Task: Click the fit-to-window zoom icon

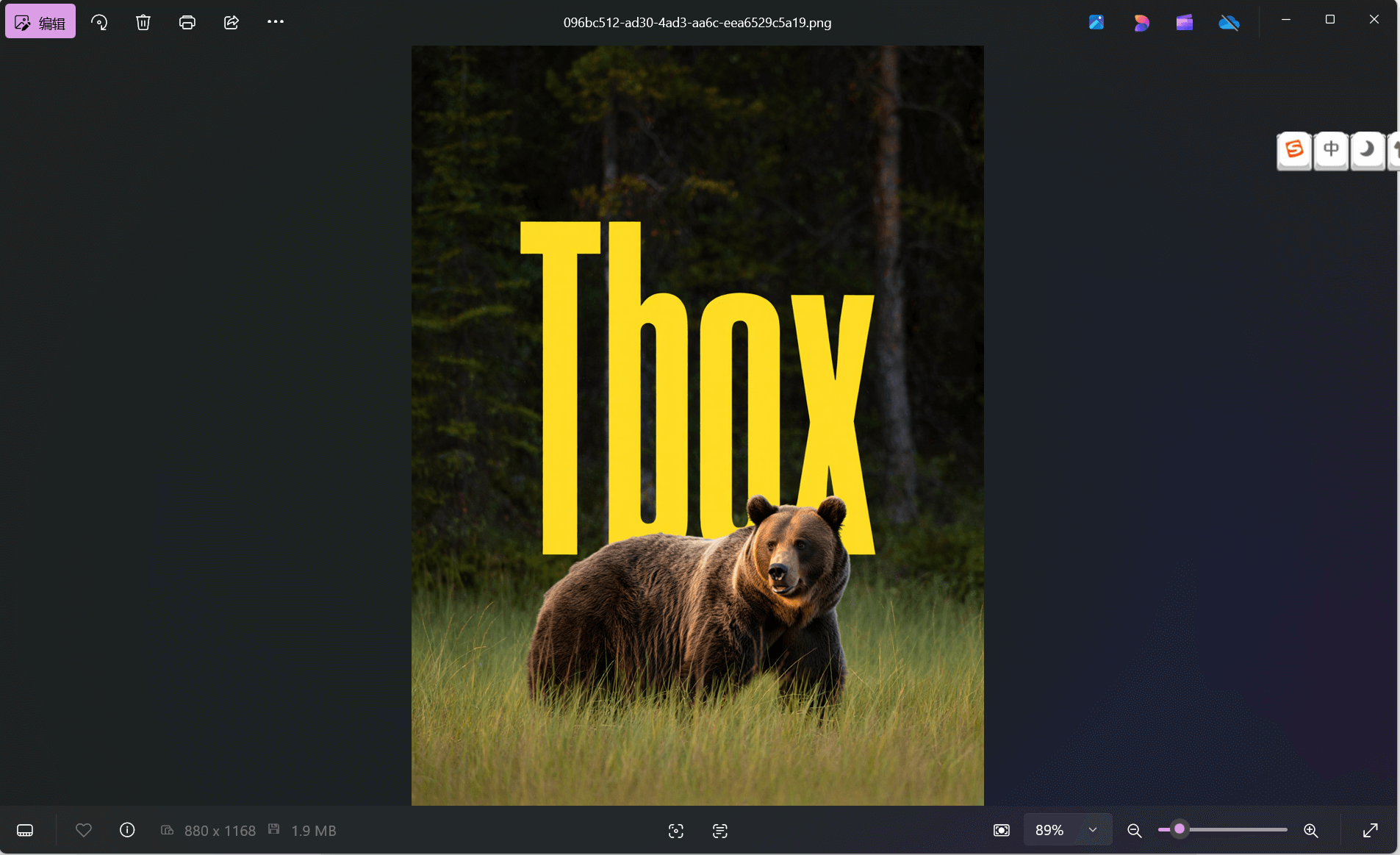Action: pos(1002,830)
